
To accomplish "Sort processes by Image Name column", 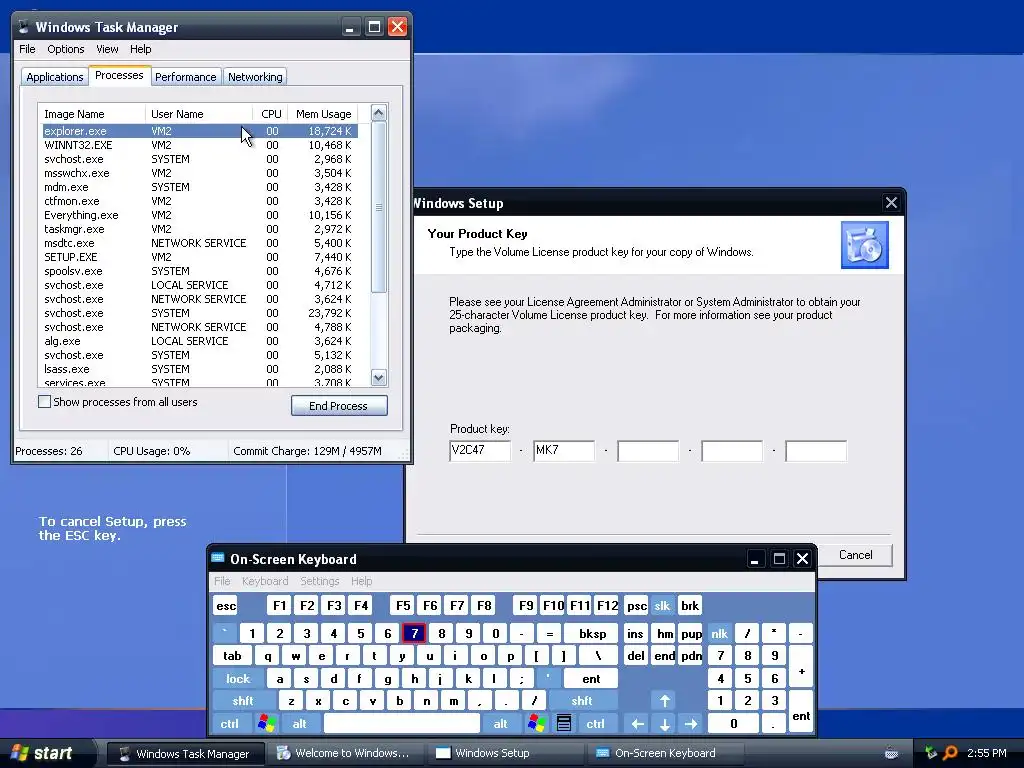I will click(x=91, y=114).
